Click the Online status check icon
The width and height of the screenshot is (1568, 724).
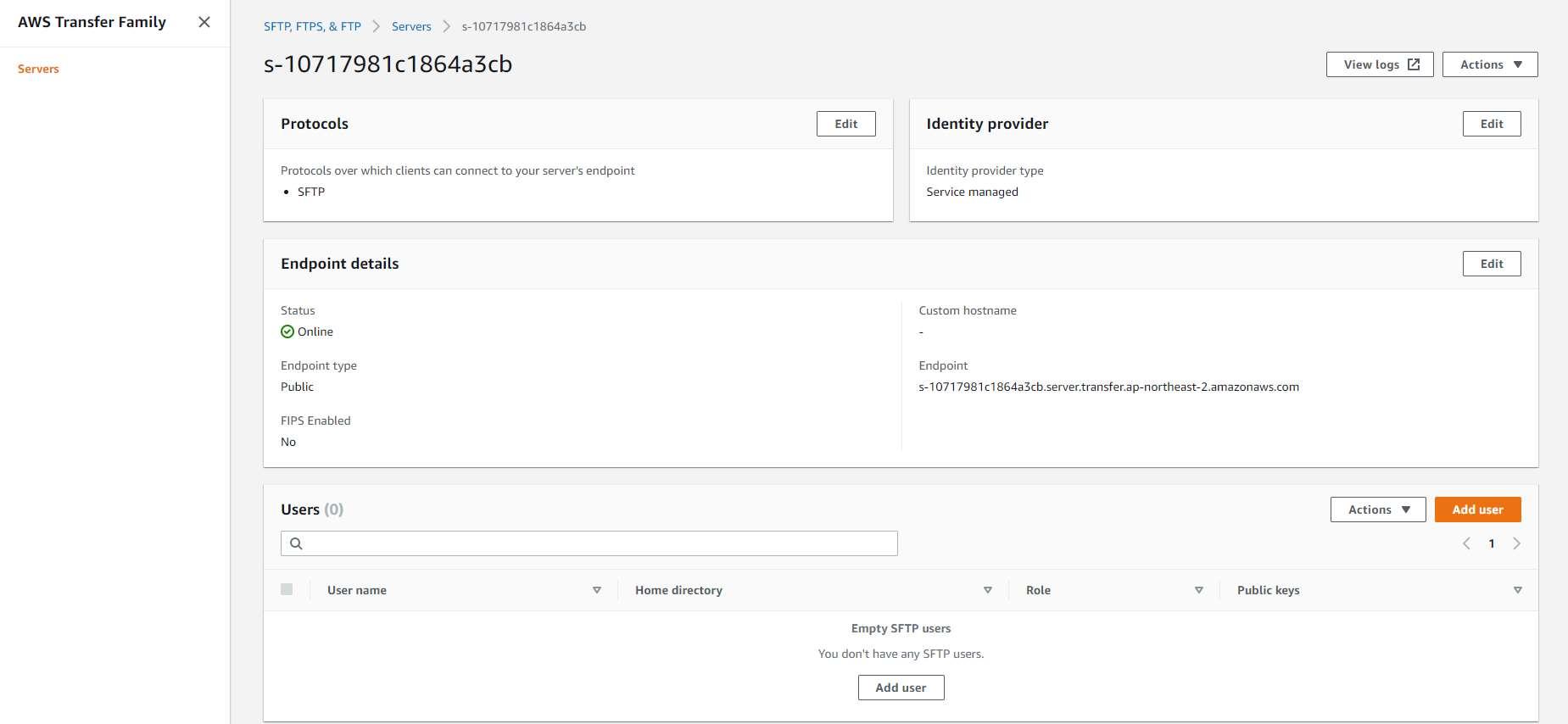[287, 331]
